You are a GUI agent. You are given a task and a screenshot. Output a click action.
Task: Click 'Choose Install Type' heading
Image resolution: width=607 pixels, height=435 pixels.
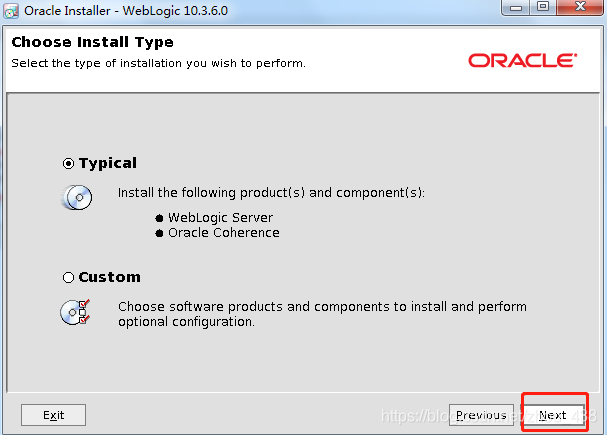[93, 42]
